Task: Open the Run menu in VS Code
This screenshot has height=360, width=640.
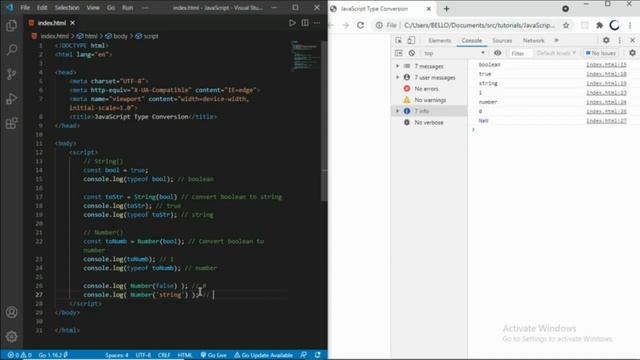Action: coord(128,7)
